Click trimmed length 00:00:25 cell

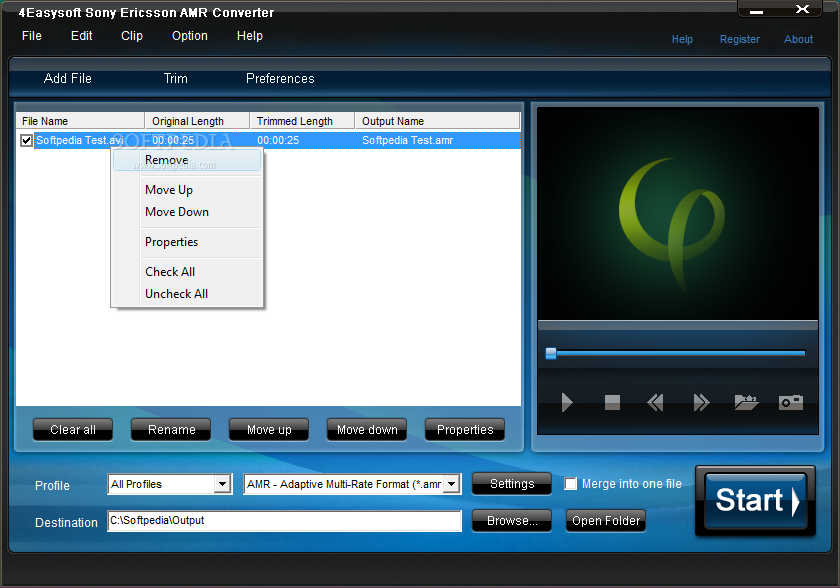(x=278, y=140)
